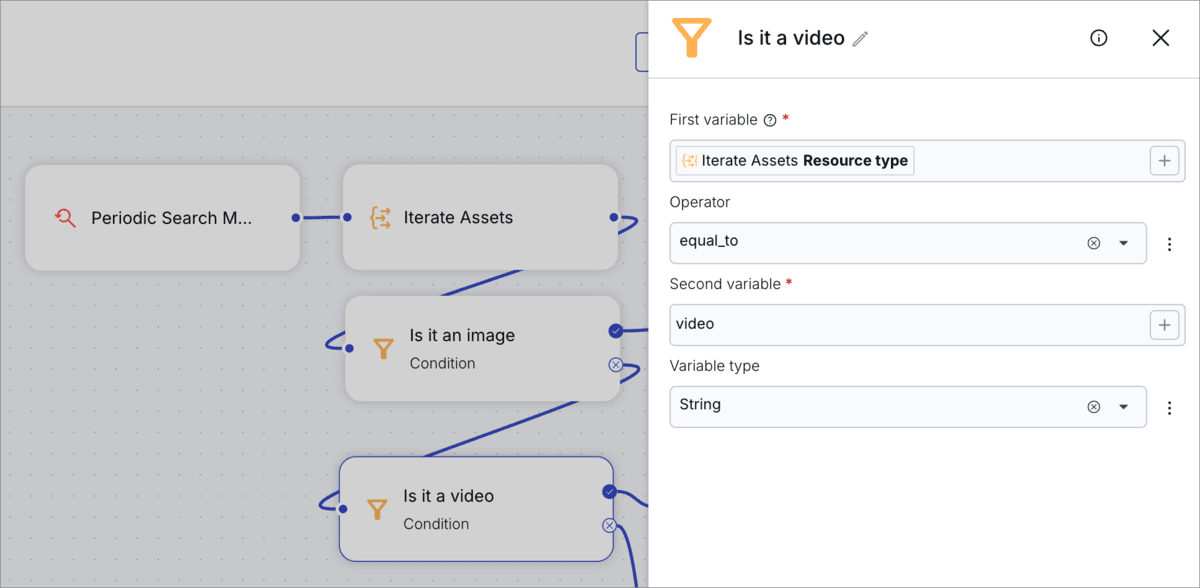The height and width of the screenshot is (588, 1200).
Task: Add a variable to Second variable field
Action: tap(1164, 325)
